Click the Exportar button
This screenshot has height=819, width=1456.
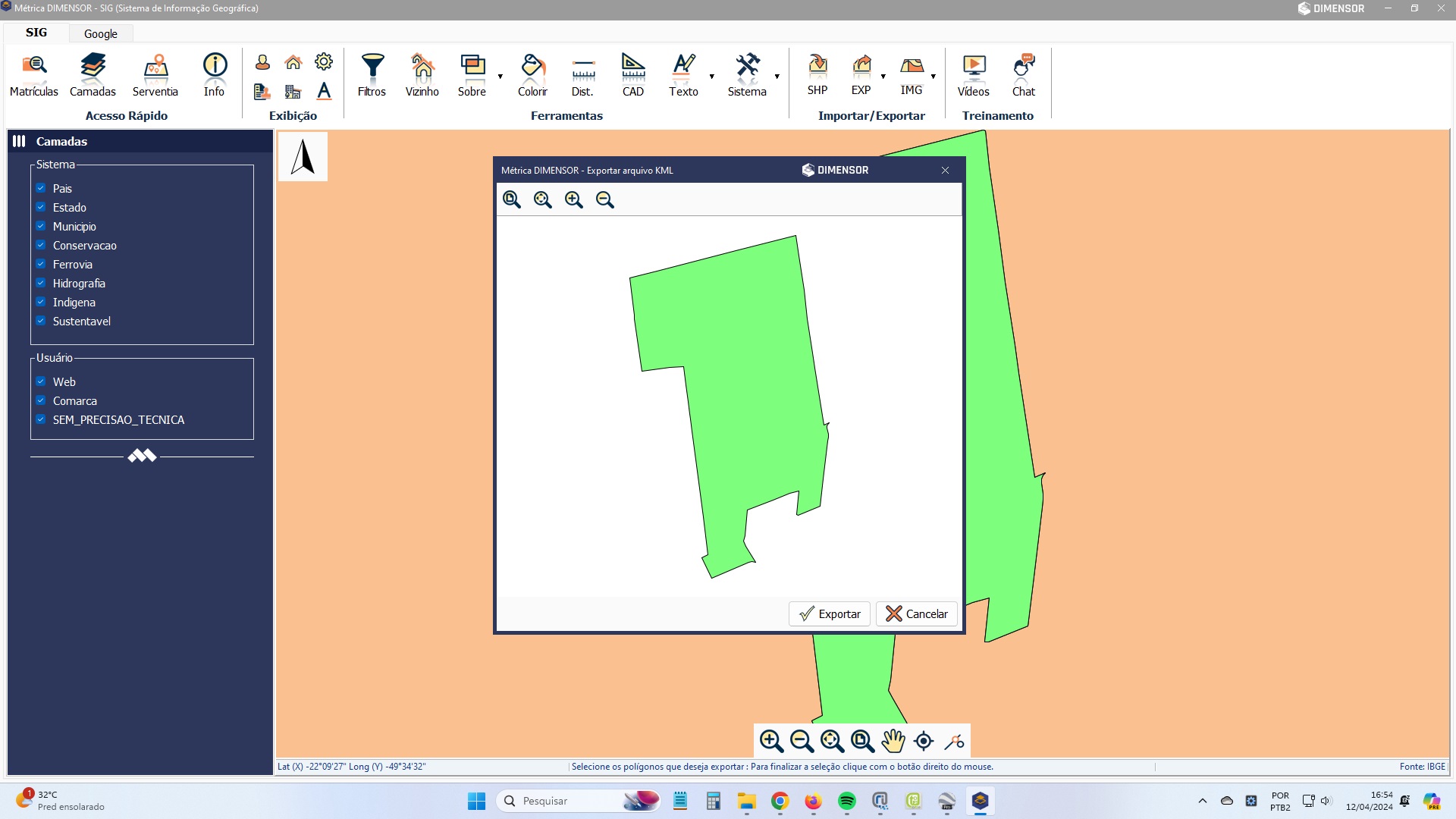coord(830,614)
